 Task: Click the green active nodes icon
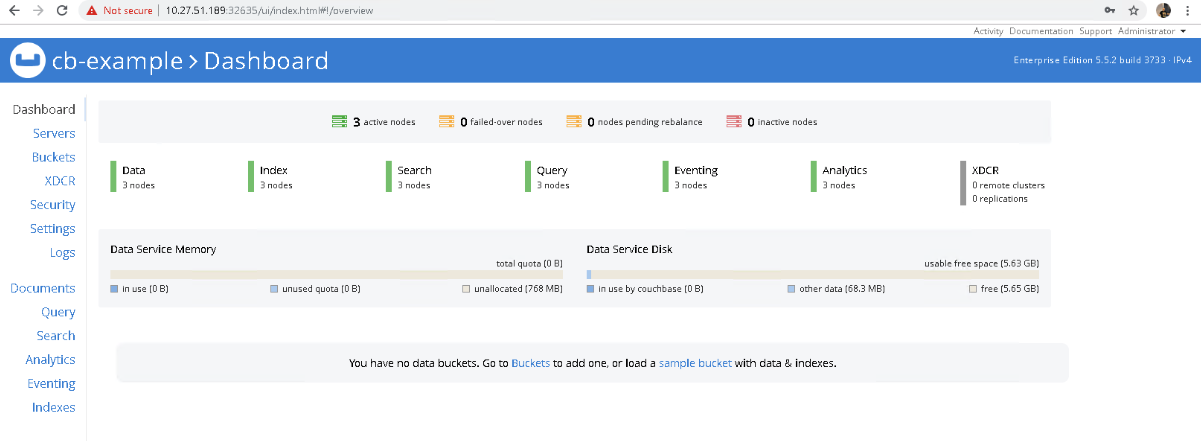pyautogui.click(x=338, y=122)
